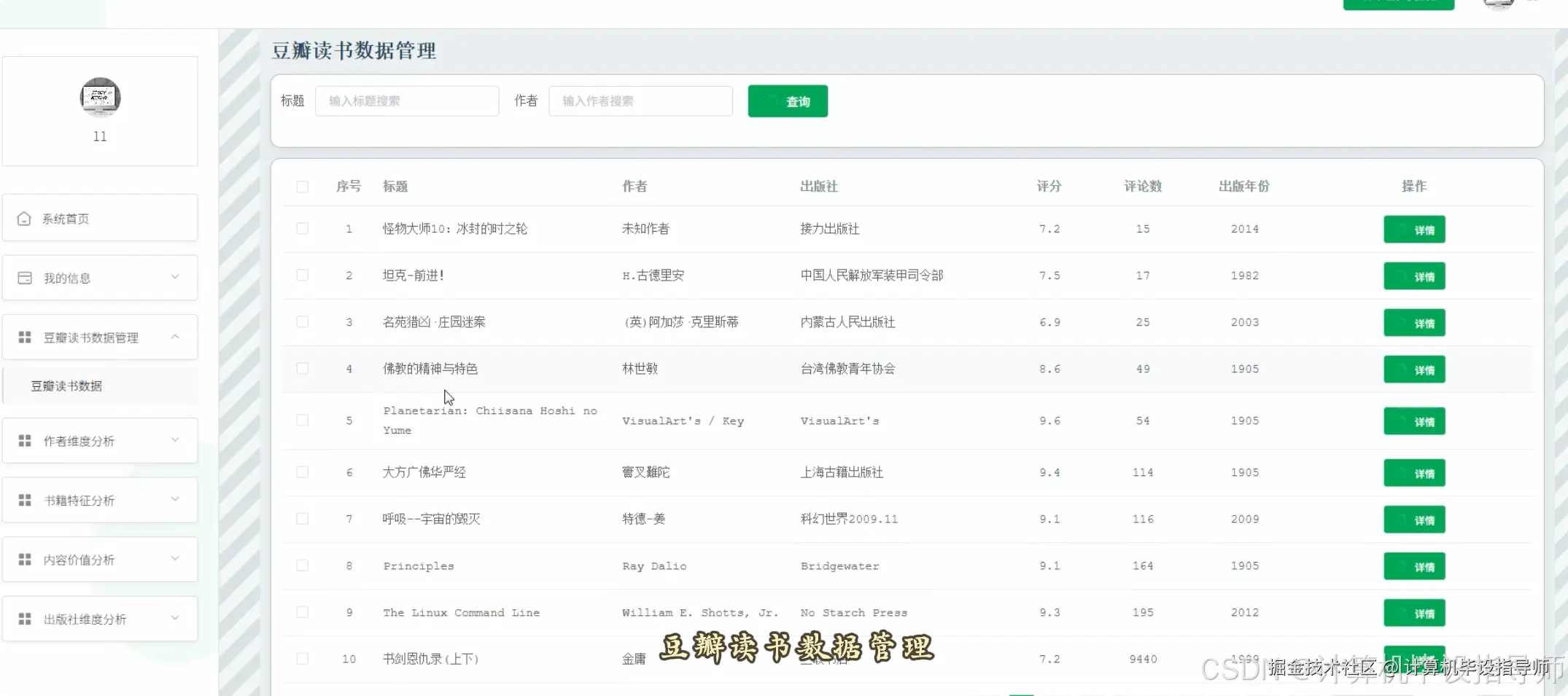1568x696 pixels.
Task: Click the publisher cell 科幻世界2009.11
Action: (x=849, y=519)
